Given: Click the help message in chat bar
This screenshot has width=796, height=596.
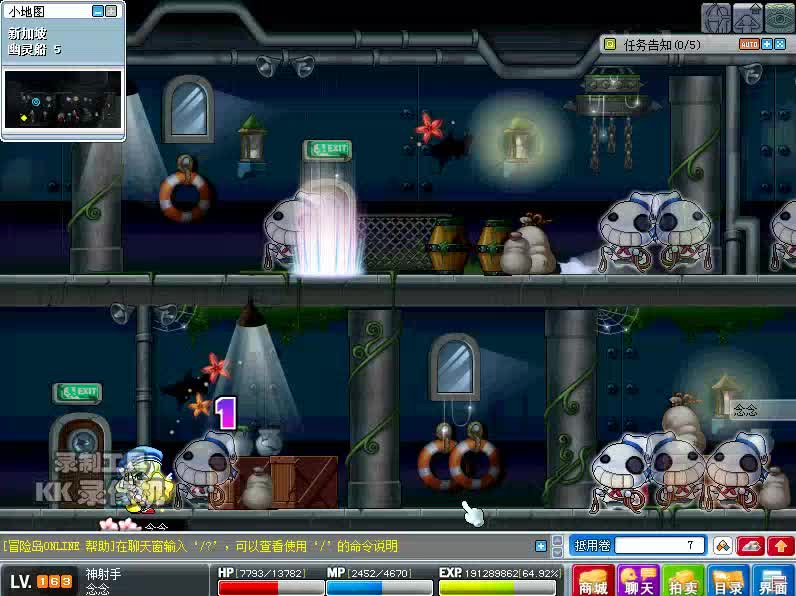Looking at the screenshot, I should click(x=201, y=546).
